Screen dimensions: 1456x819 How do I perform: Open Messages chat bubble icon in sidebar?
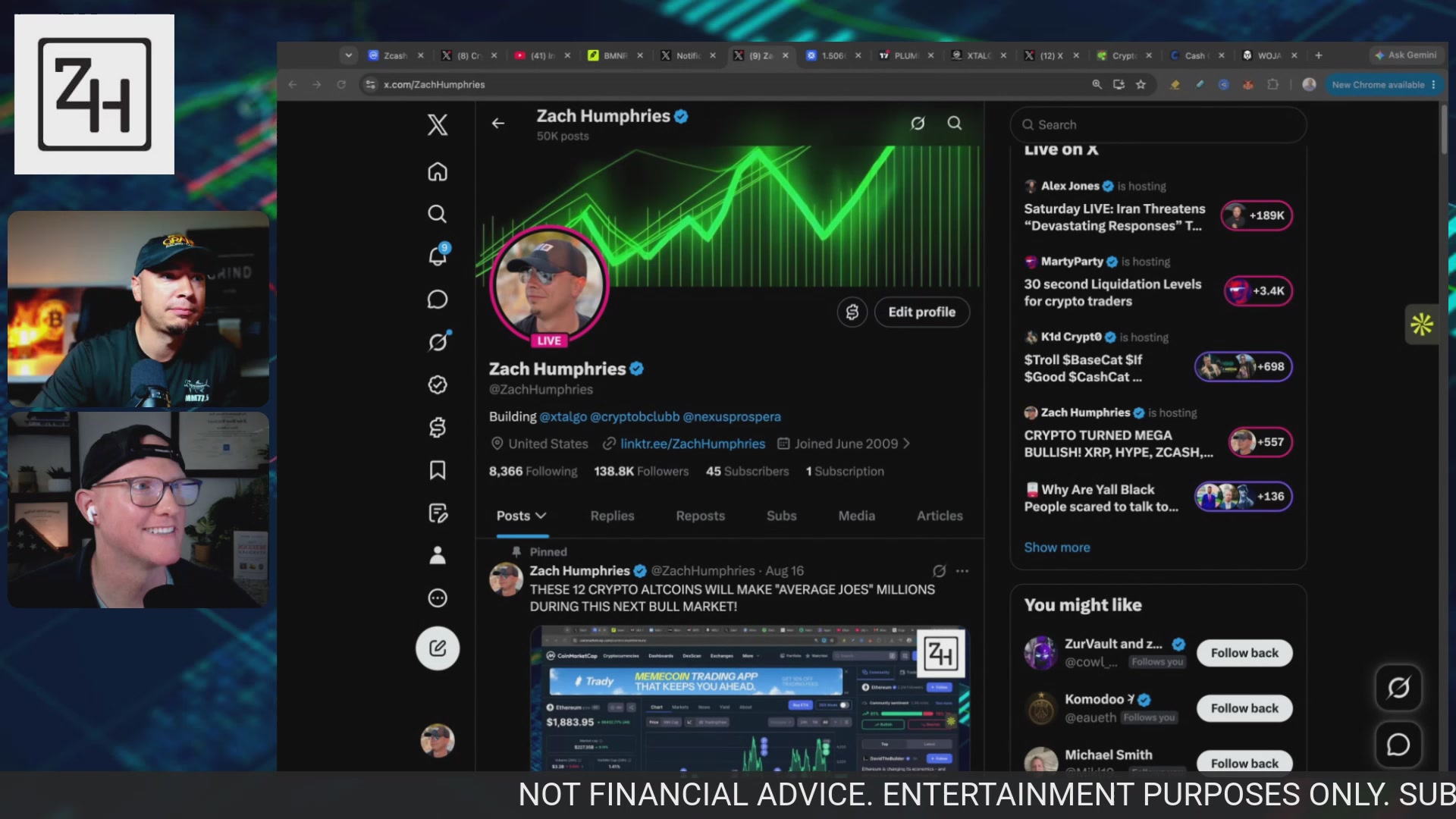(438, 300)
